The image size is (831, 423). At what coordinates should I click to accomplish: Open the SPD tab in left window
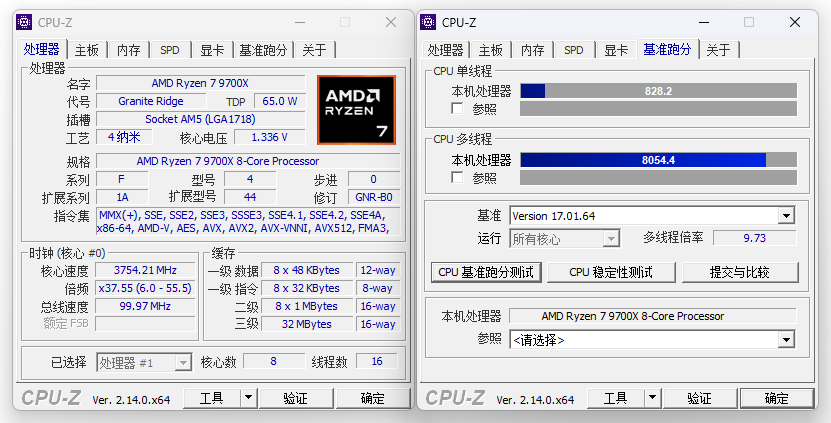(x=170, y=50)
